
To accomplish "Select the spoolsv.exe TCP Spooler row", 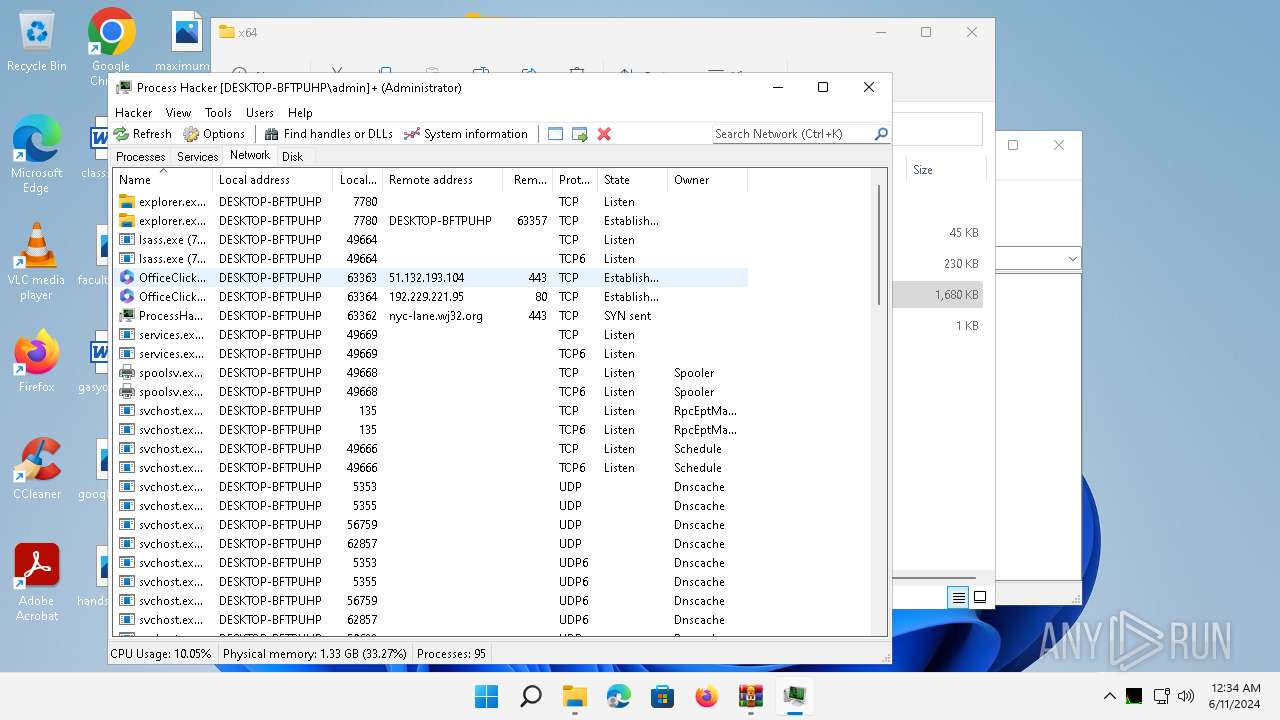I will tap(431, 373).
